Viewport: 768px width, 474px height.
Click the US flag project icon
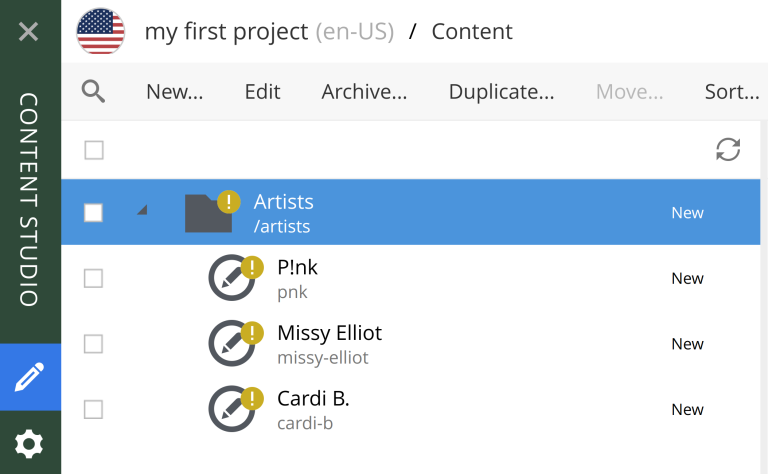pos(100,31)
